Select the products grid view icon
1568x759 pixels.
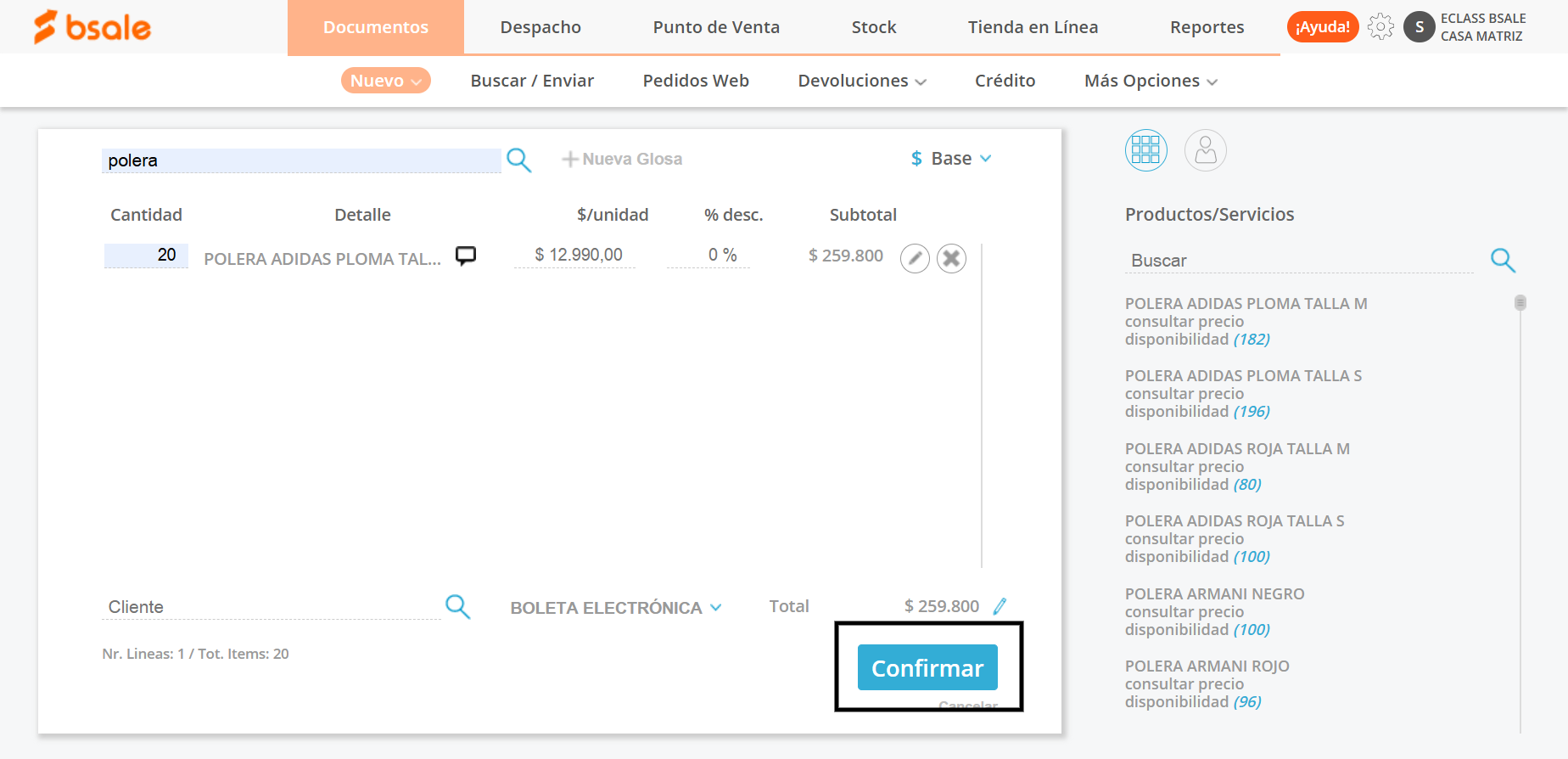(x=1146, y=150)
